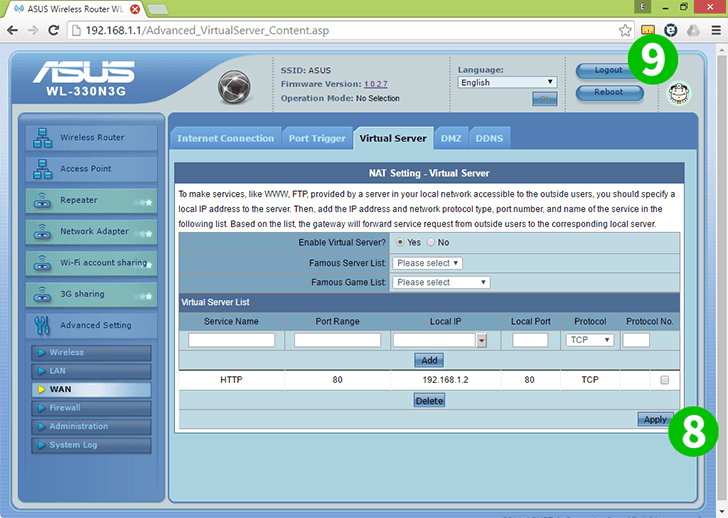
Task: Click the 3G sharing icon
Action: [42, 294]
